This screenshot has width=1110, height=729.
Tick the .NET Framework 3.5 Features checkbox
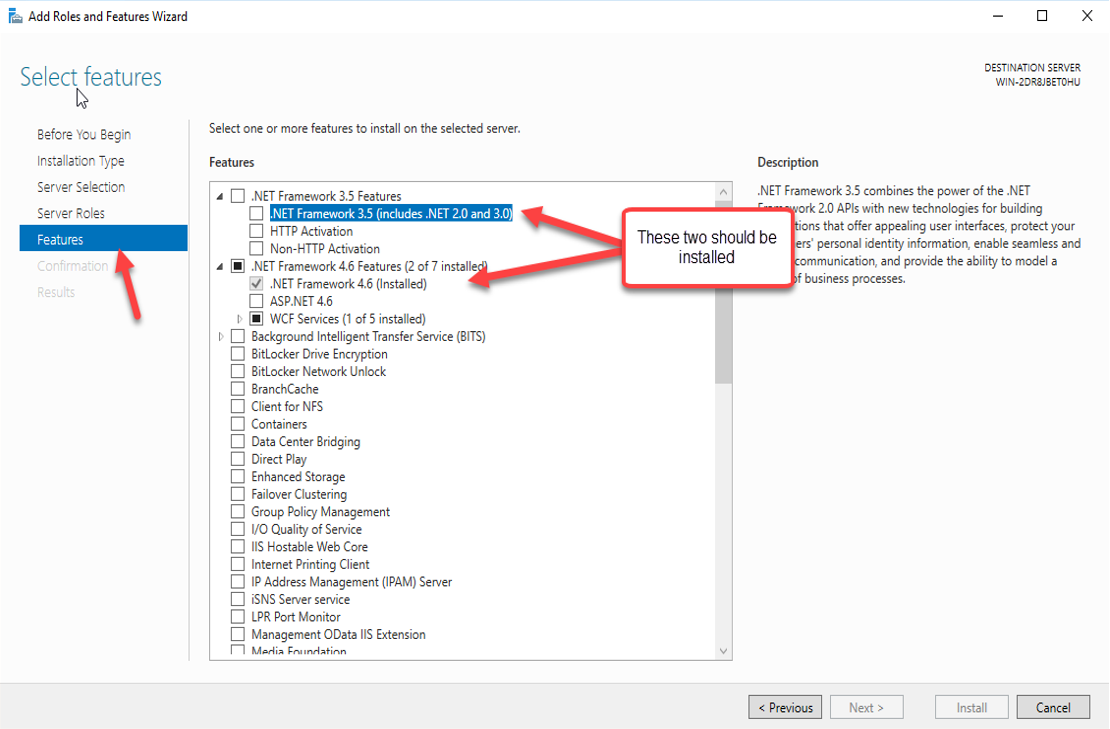[238, 196]
